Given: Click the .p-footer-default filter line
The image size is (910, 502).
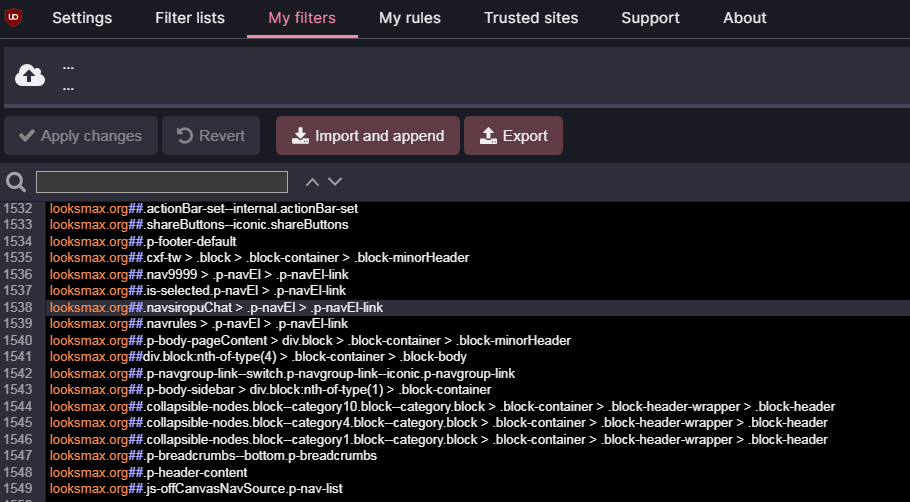Looking at the screenshot, I should tap(143, 241).
